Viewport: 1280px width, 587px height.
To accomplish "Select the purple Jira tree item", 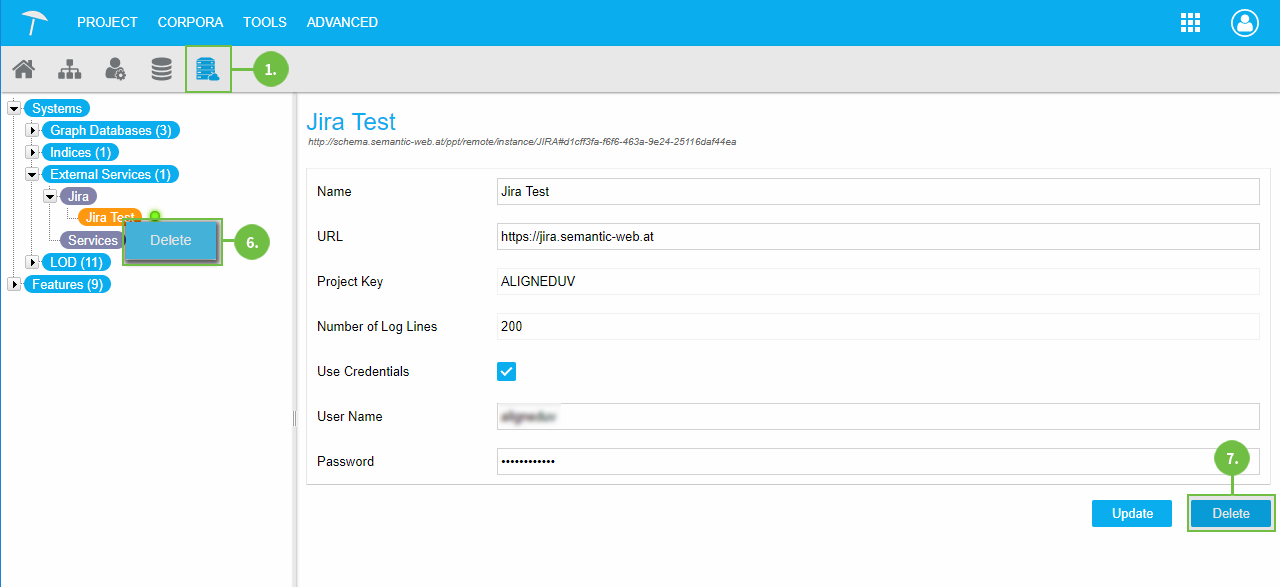I will (78, 196).
